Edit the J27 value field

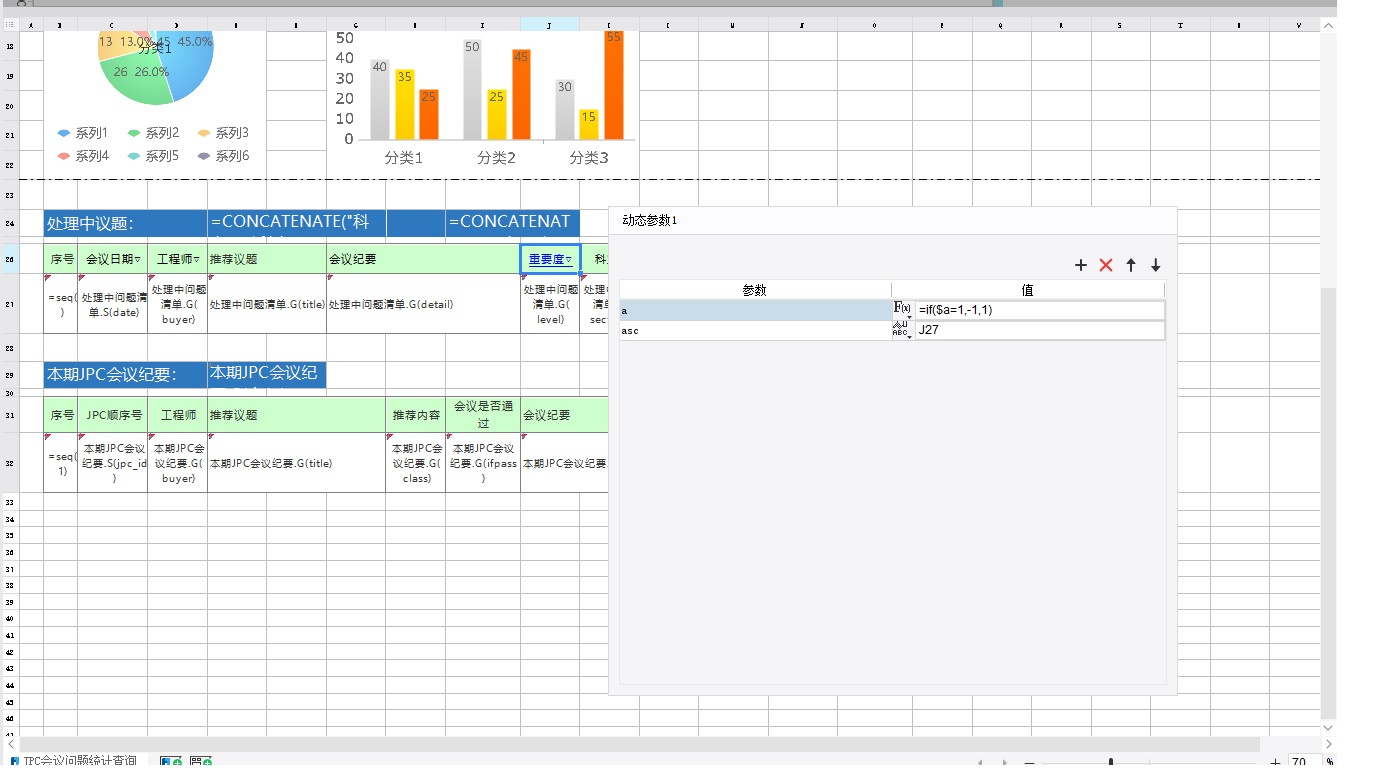click(1039, 330)
